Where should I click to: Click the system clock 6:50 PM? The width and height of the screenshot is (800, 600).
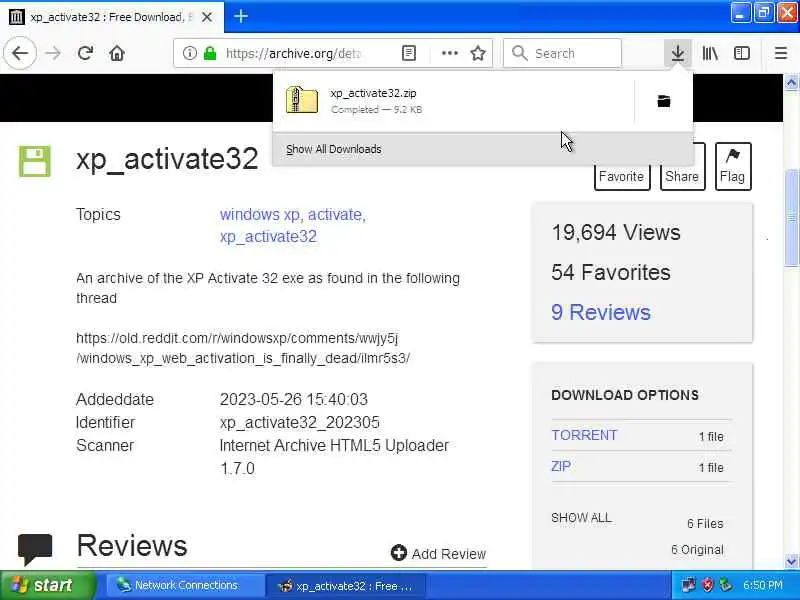tap(762, 585)
